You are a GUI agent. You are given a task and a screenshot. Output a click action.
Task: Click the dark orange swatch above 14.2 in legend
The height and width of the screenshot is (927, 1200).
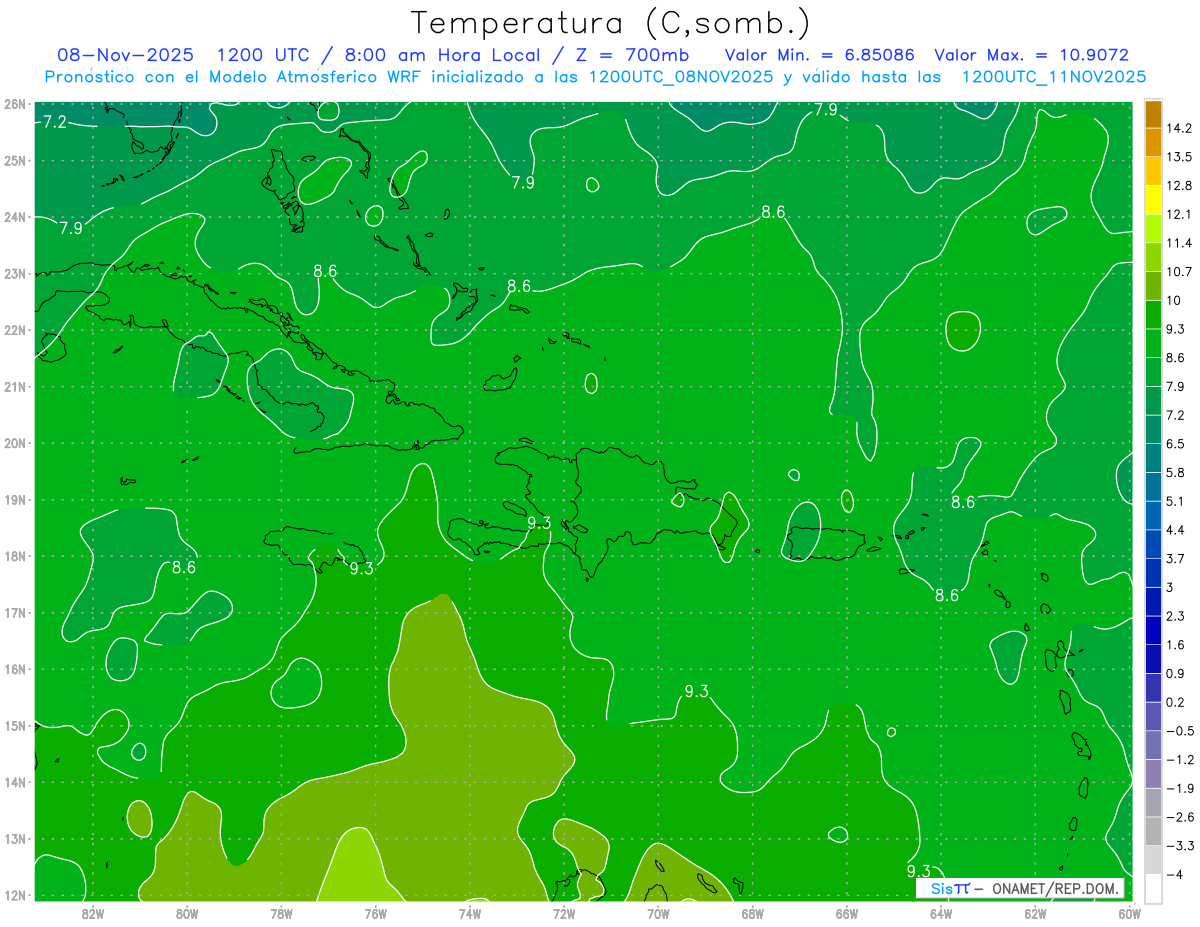(1153, 114)
